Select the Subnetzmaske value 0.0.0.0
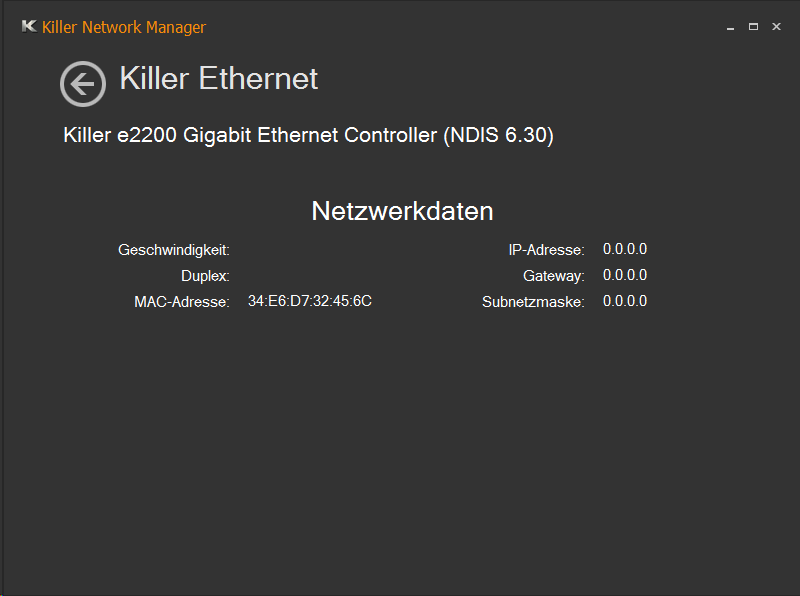Image resolution: width=800 pixels, height=596 pixels. [x=625, y=301]
